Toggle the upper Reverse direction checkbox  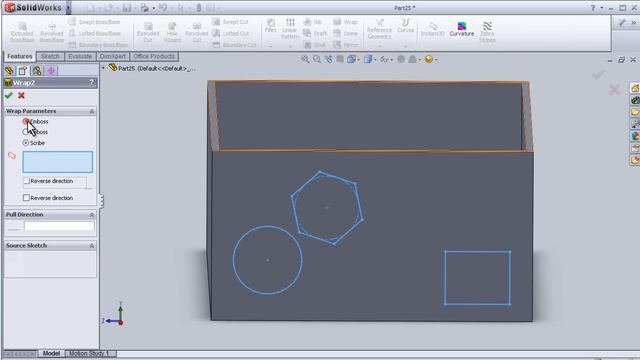click(27, 181)
